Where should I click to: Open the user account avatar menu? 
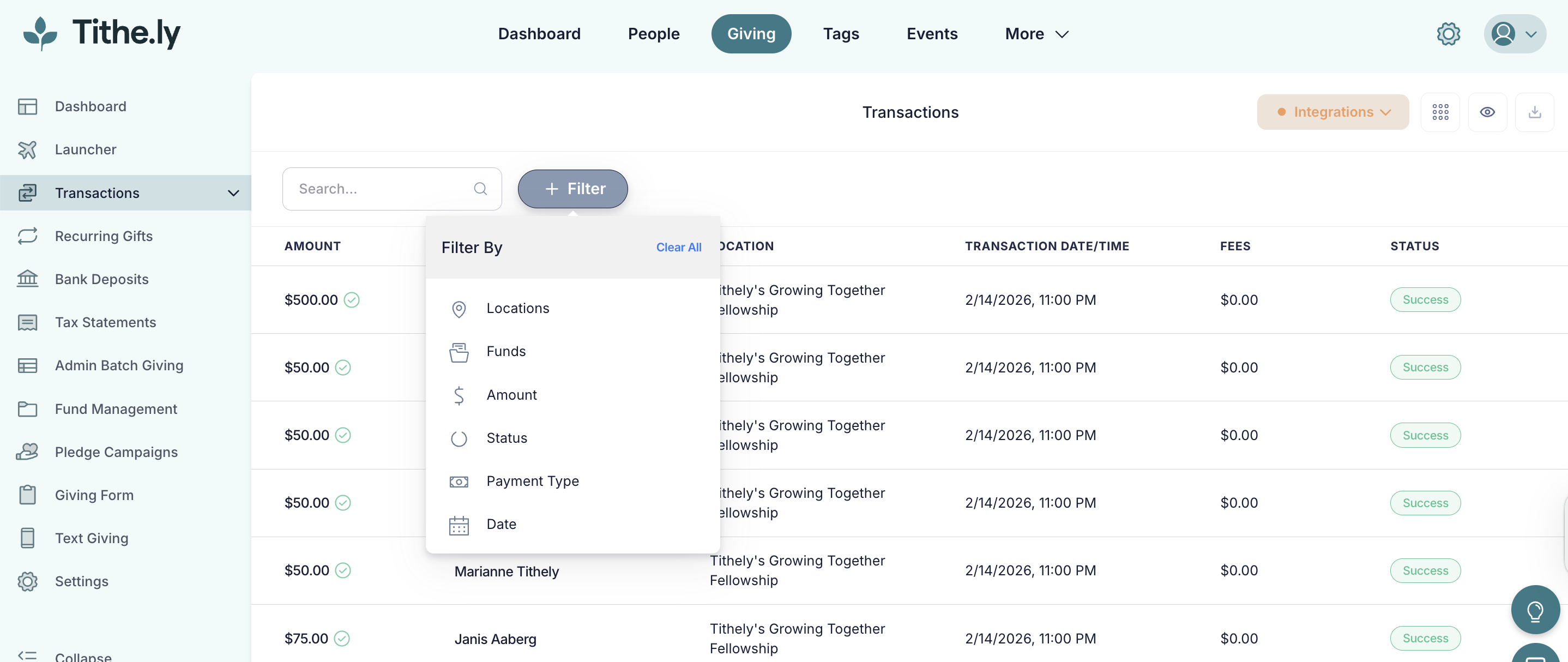tap(1515, 34)
